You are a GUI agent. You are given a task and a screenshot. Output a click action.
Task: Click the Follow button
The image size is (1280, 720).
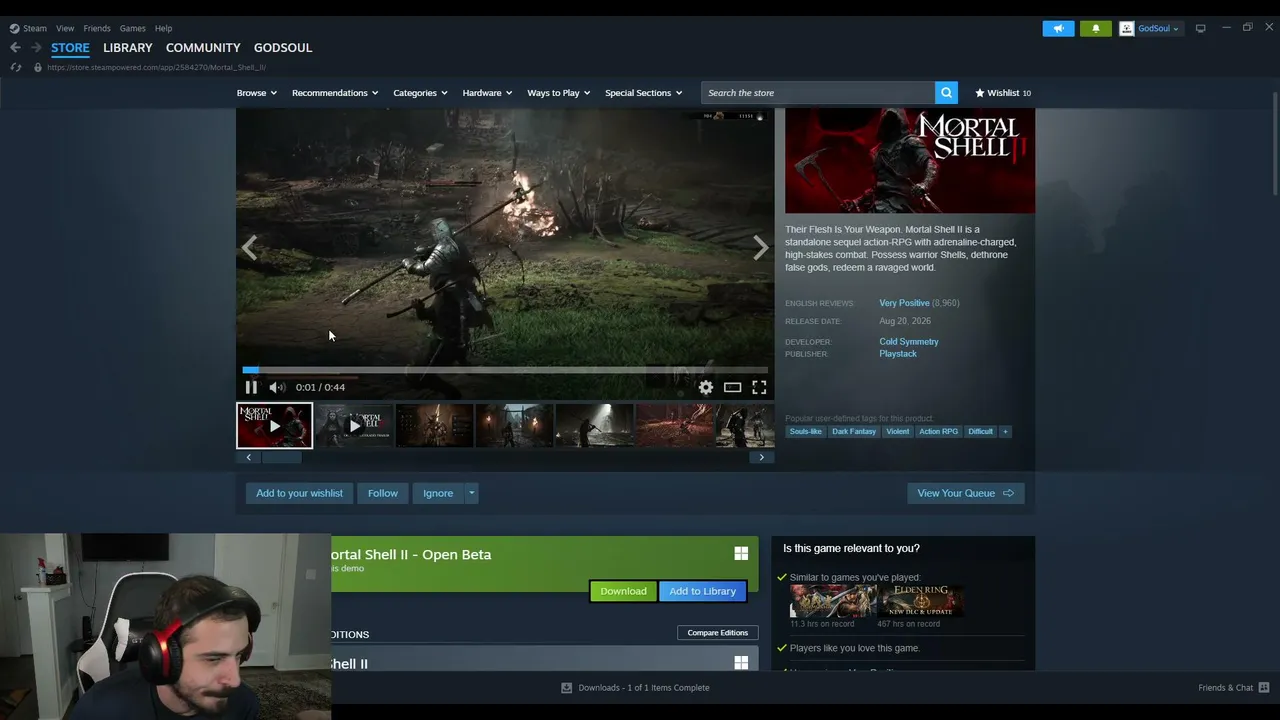point(382,493)
